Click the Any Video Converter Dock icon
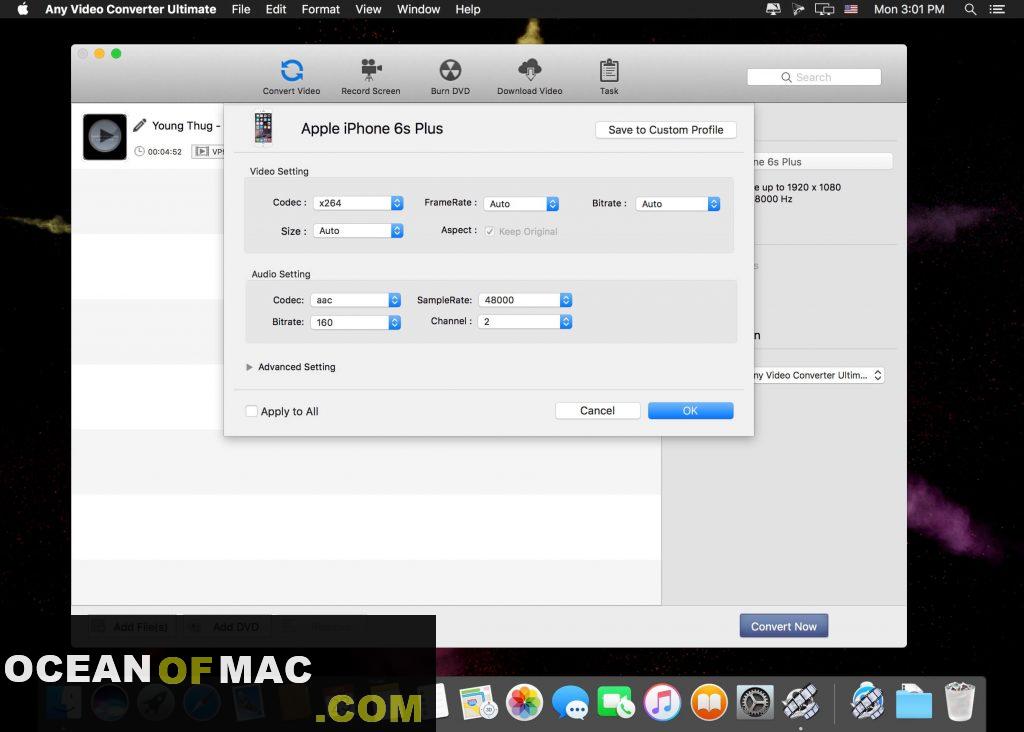The width and height of the screenshot is (1024, 732). (x=801, y=703)
